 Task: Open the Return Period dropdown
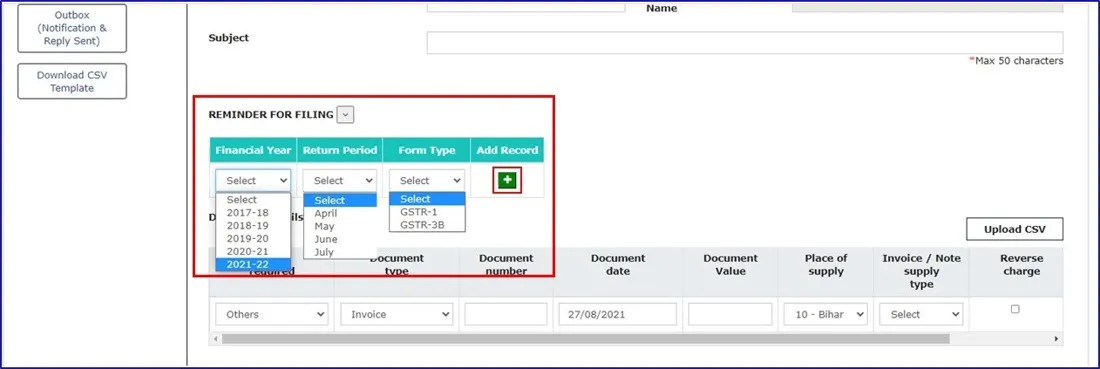pyautogui.click(x=340, y=180)
